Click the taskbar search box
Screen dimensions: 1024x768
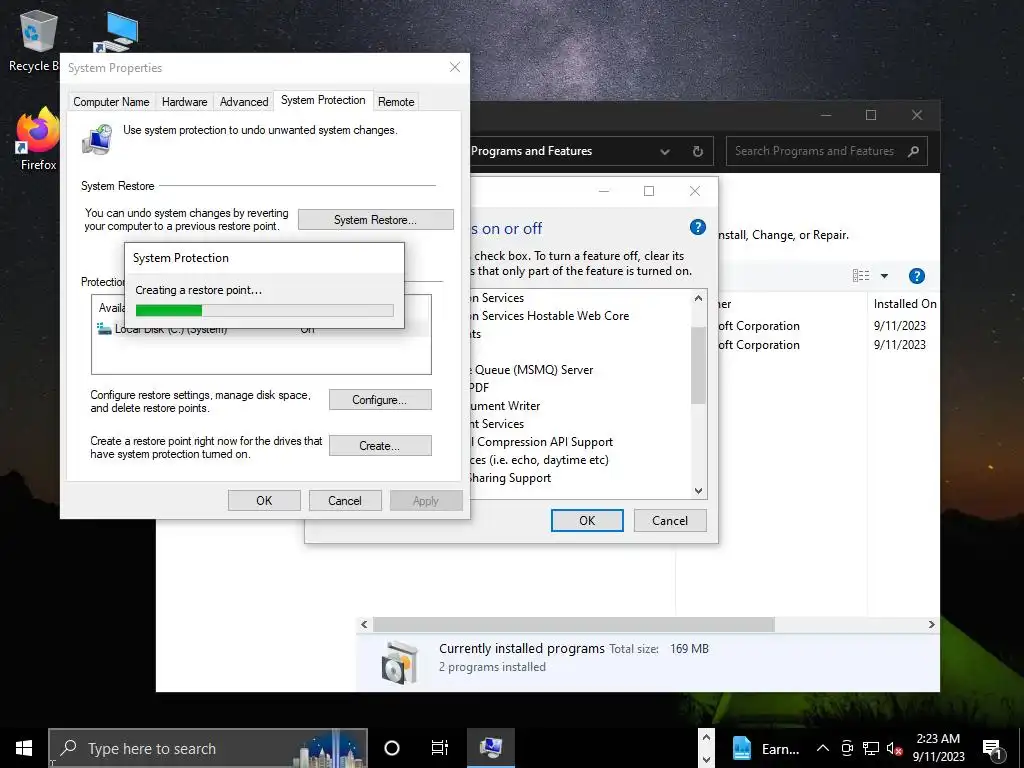(208, 748)
